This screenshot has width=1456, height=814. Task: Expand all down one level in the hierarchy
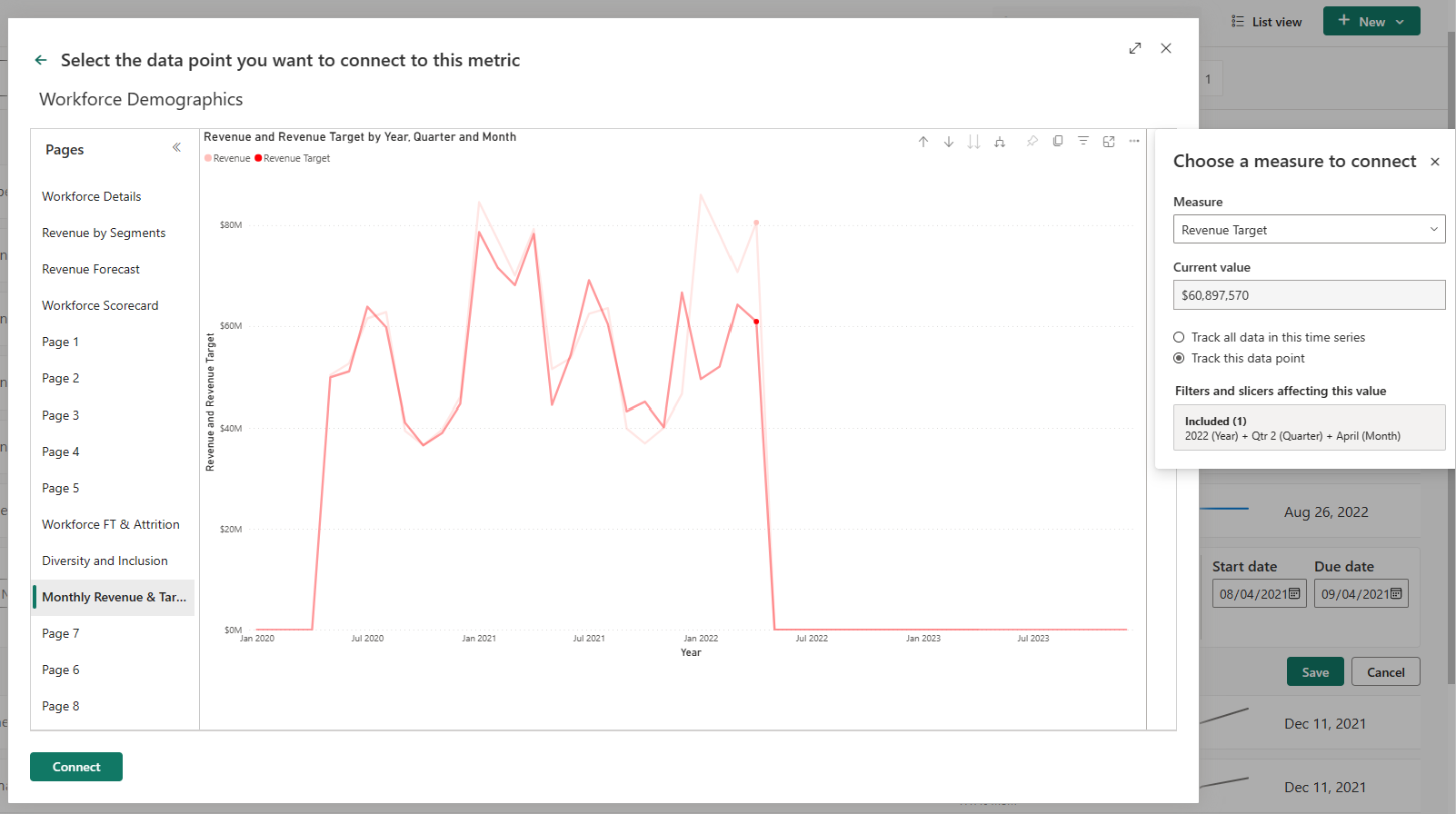pyautogui.click(x=1000, y=142)
